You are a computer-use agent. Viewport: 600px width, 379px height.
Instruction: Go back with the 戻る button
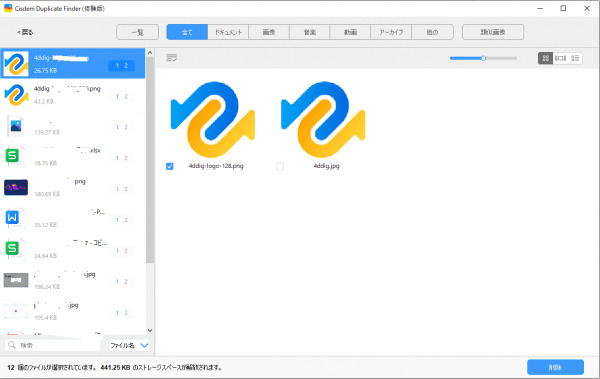pyautogui.click(x=25, y=32)
